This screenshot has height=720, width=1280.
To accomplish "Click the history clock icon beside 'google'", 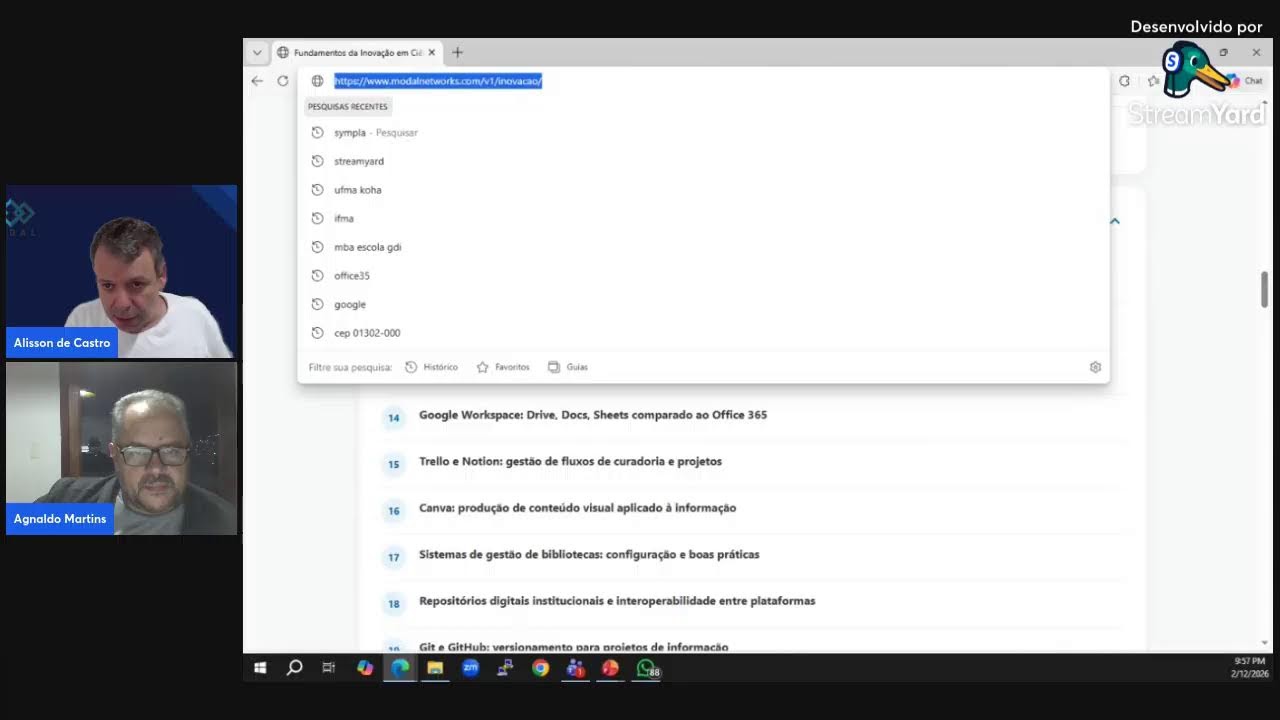I will click(x=317, y=304).
